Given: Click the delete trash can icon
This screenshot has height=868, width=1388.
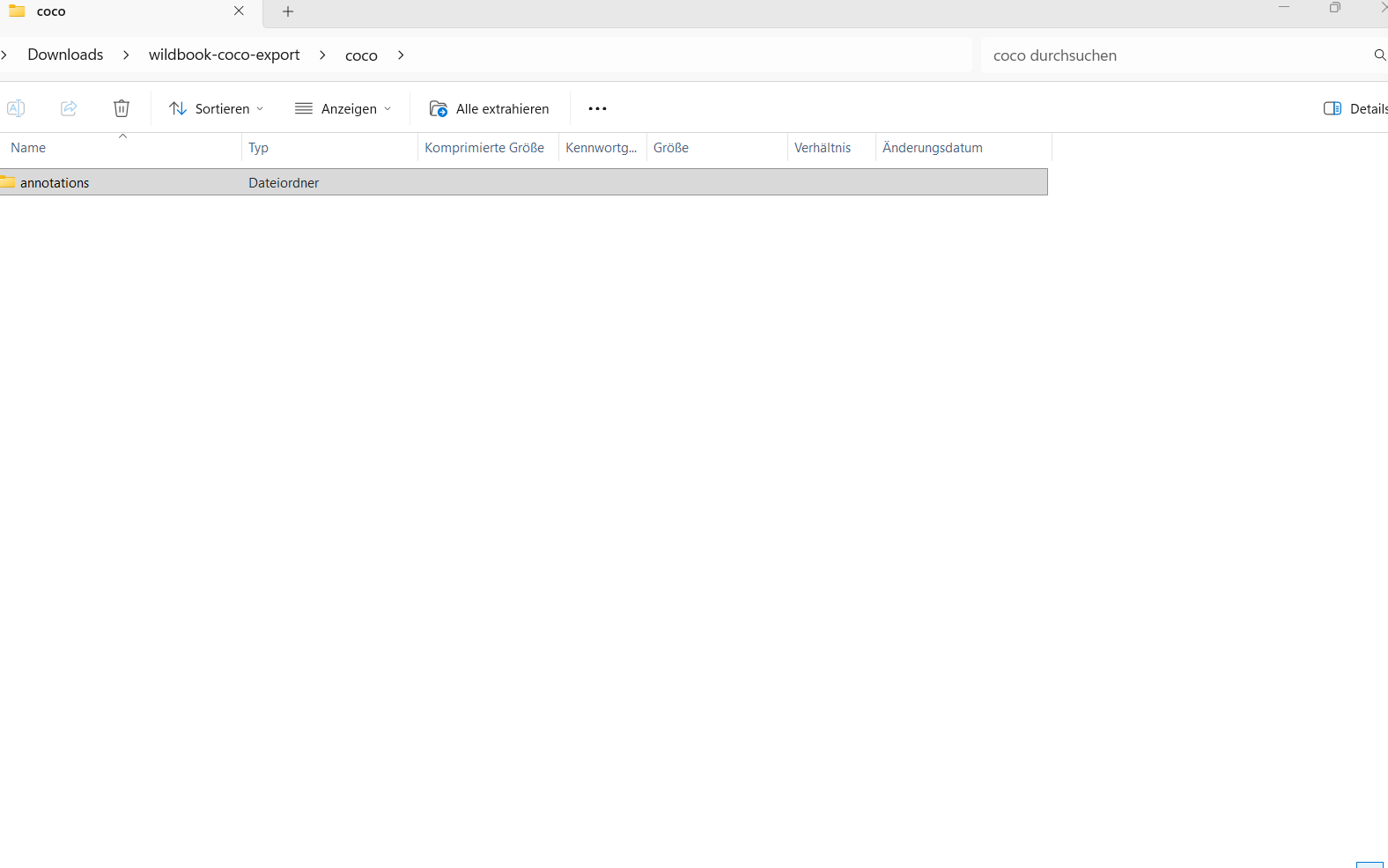Looking at the screenshot, I should (122, 108).
